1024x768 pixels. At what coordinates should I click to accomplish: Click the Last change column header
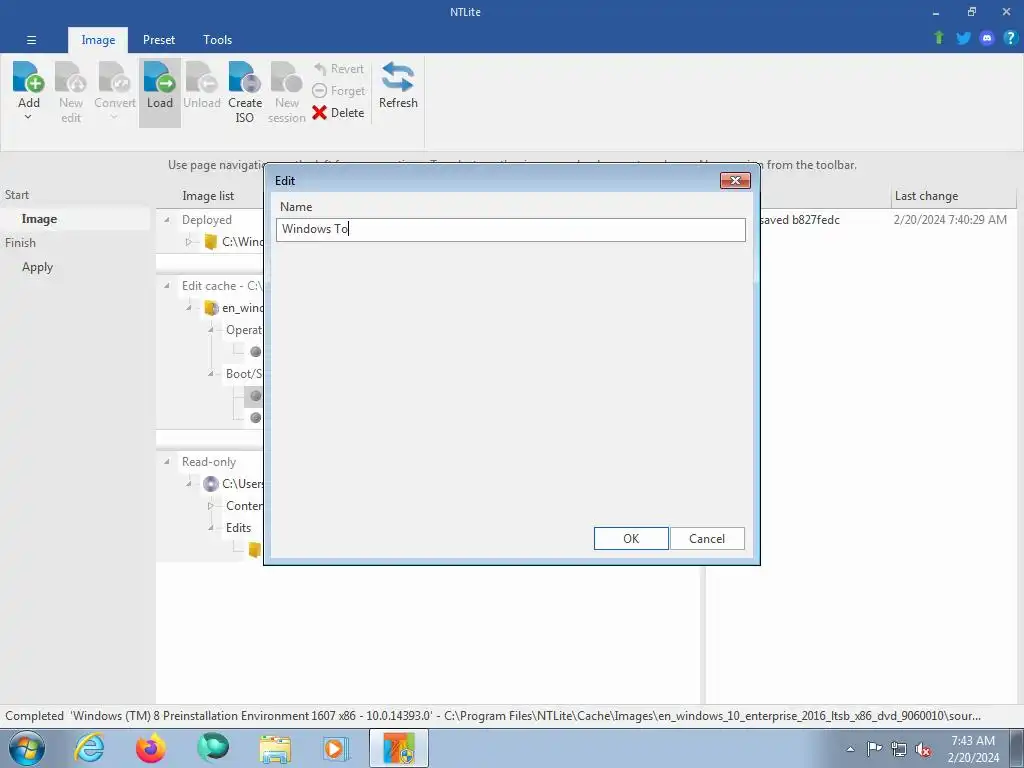point(926,196)
